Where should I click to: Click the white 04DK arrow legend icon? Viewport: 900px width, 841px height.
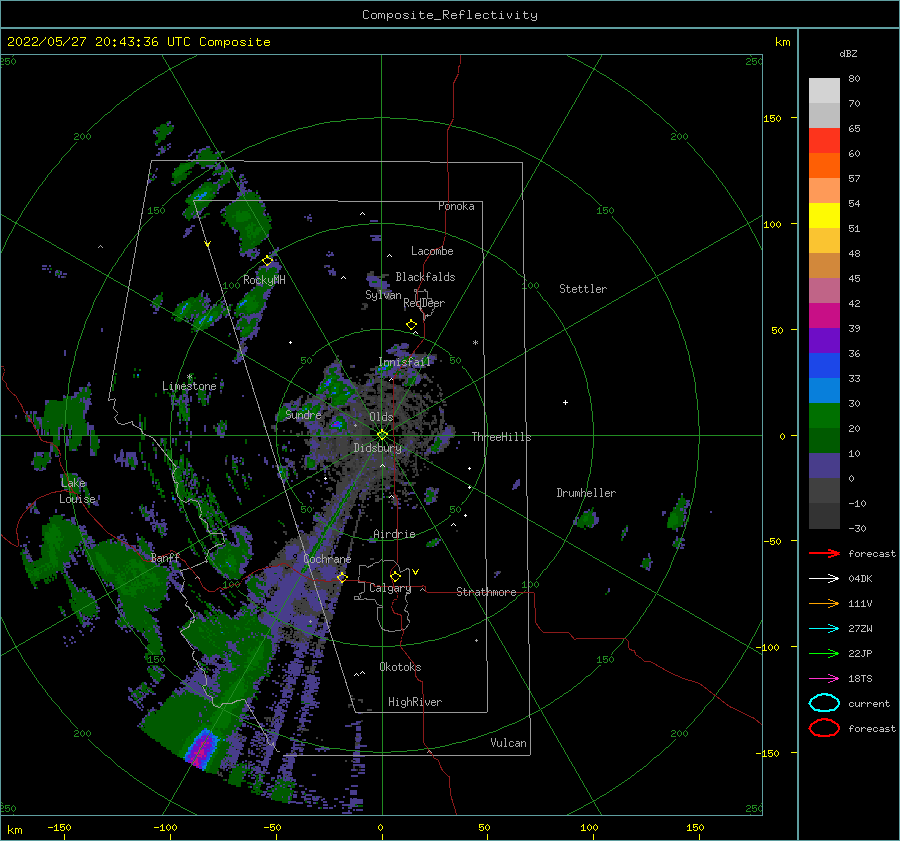point(824,579)
